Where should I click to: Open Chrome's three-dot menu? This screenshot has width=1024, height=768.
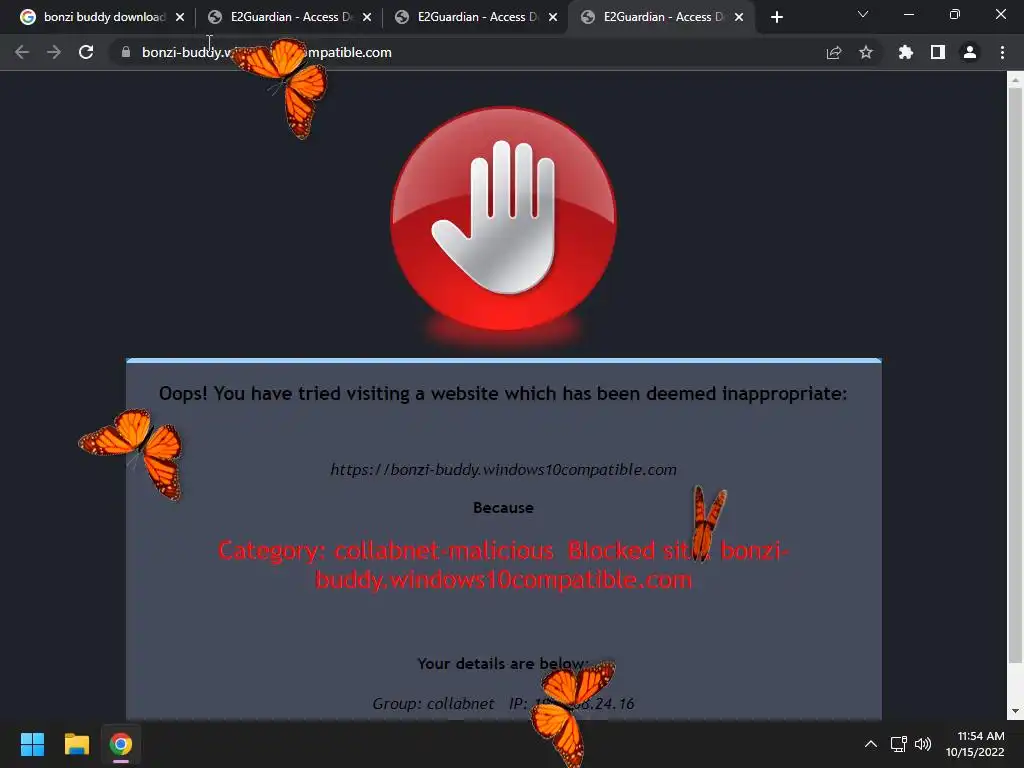pyautogui.click(x=1002, y=52)
